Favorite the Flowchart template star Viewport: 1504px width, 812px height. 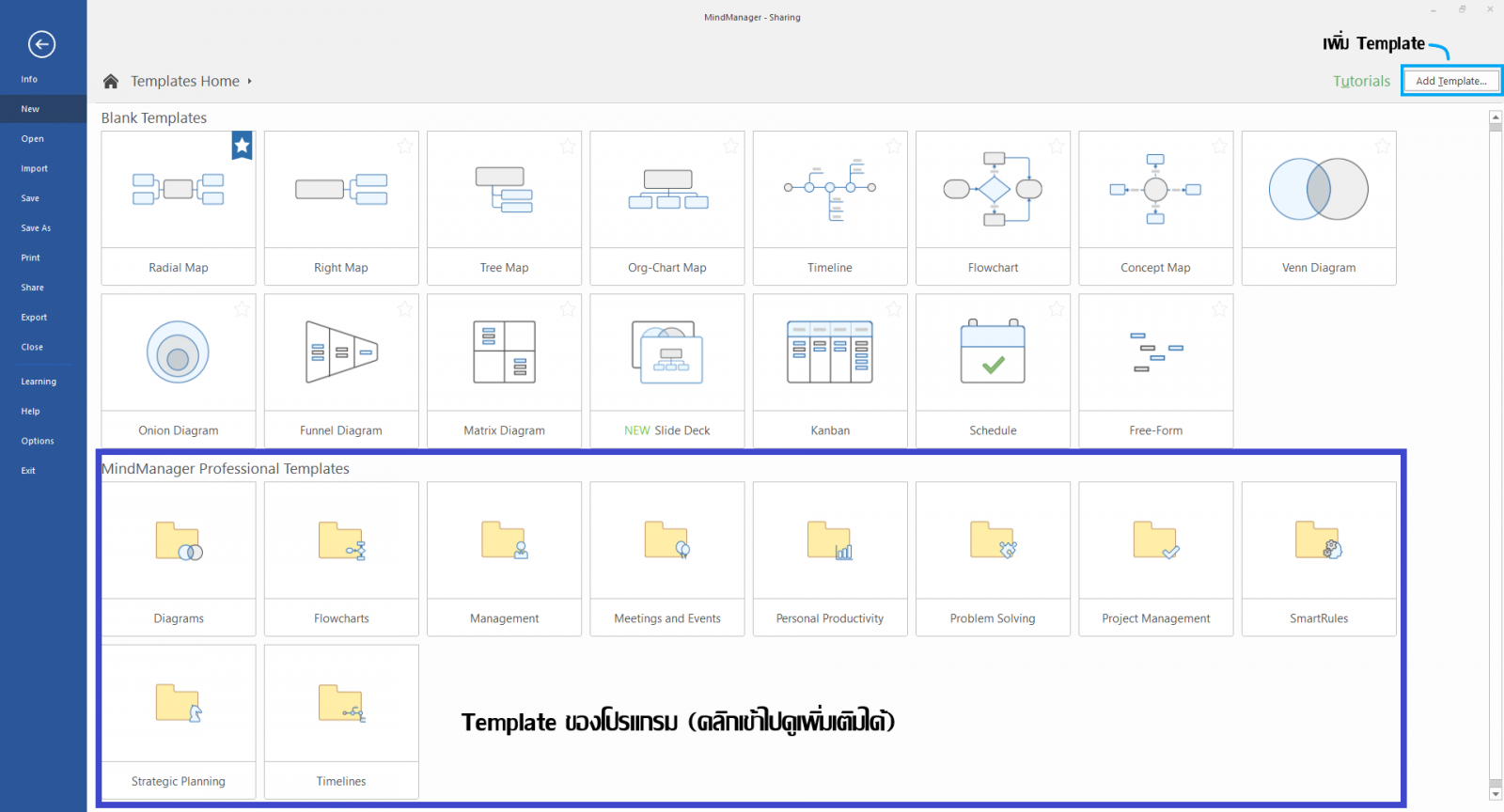pos(1057,146)
